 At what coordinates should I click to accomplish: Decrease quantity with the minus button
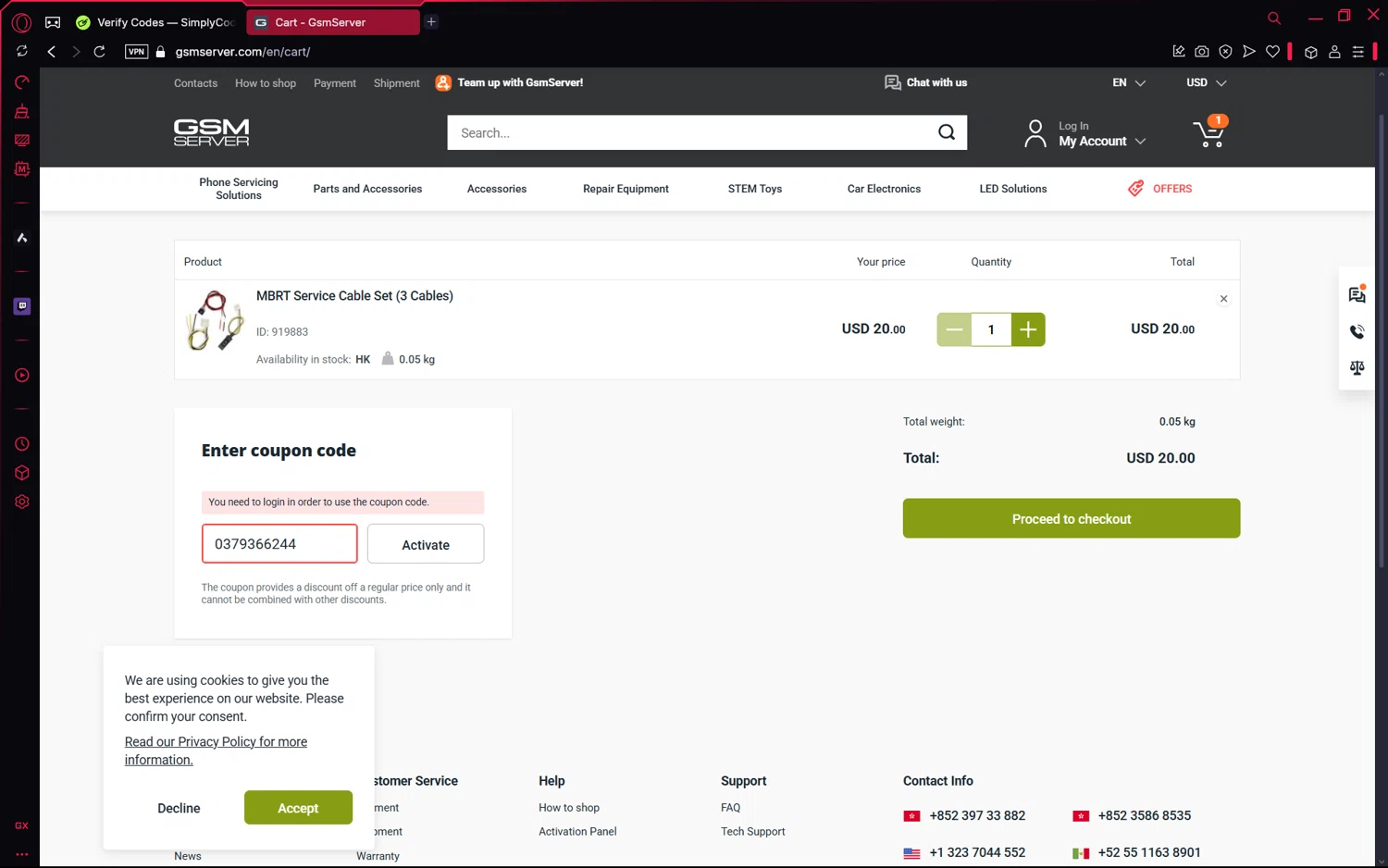(954, 329)
